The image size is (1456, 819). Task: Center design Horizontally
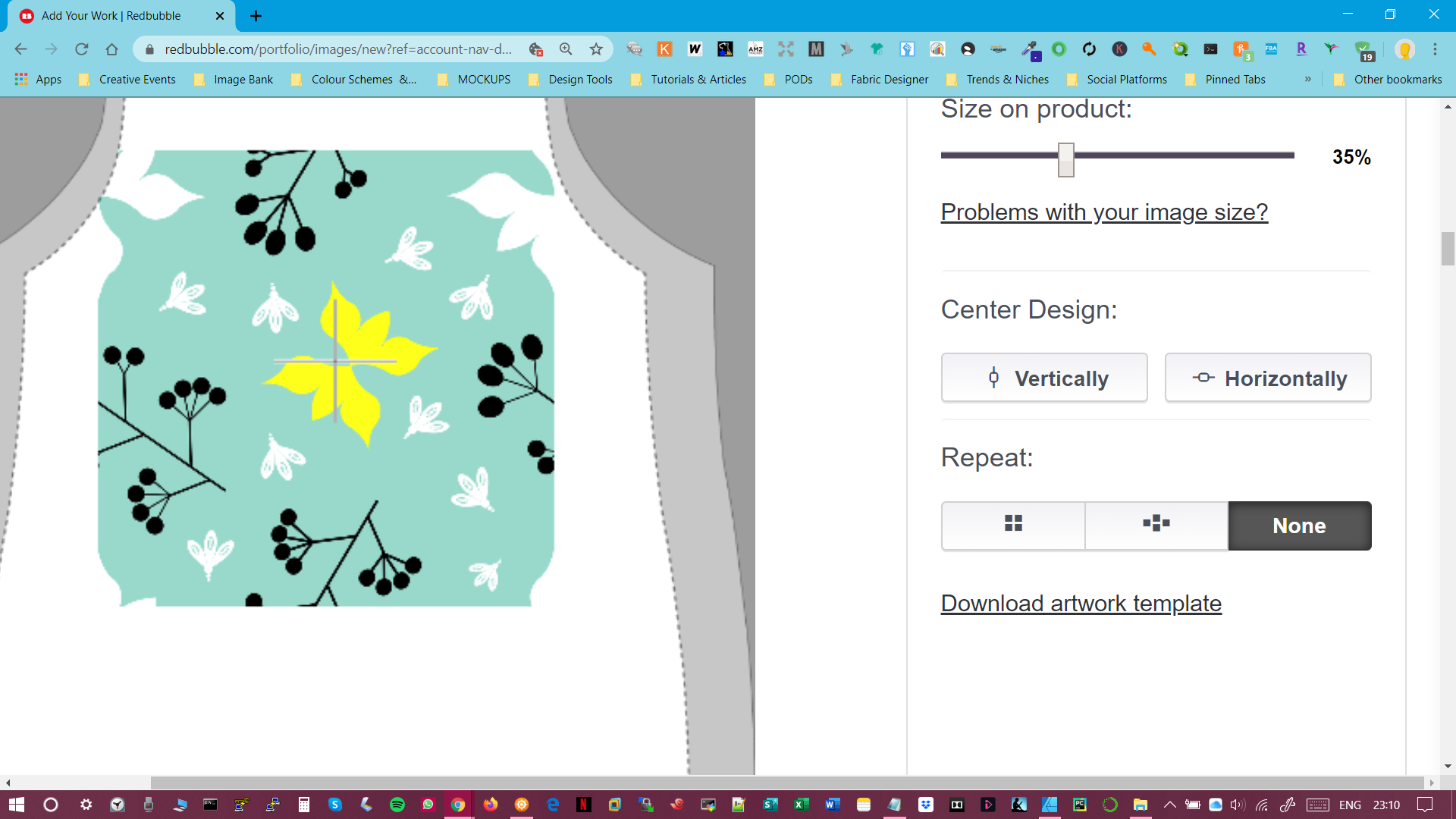[1268, 378]
